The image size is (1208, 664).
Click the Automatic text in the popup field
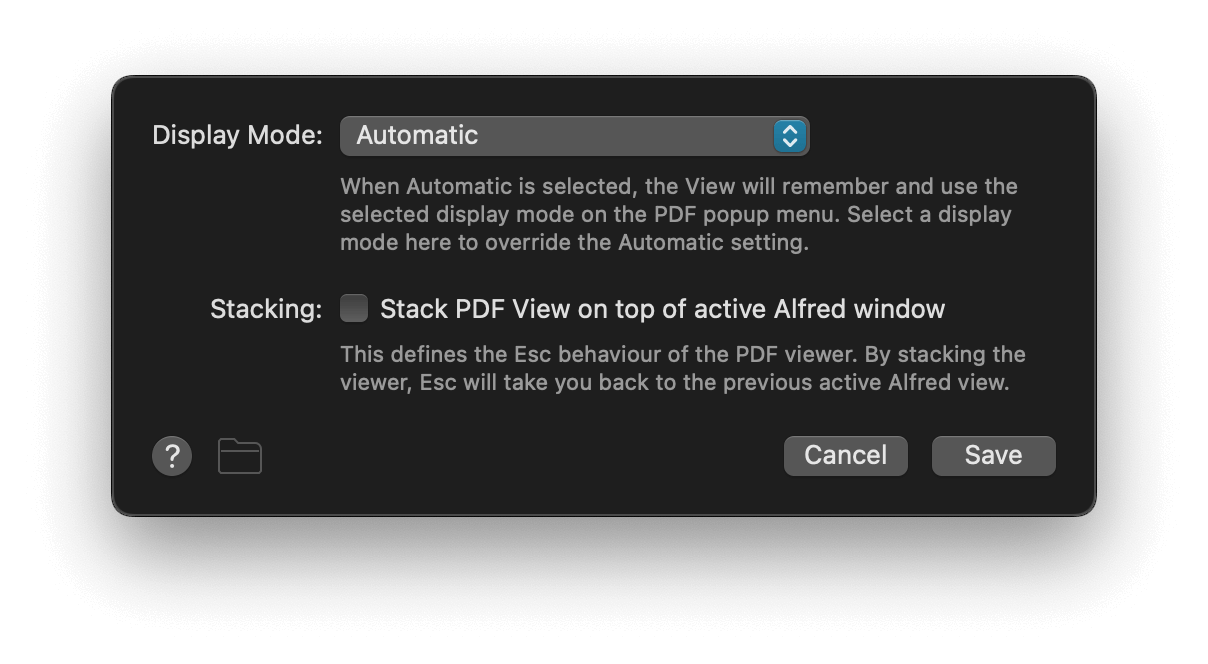coord(416,136)
